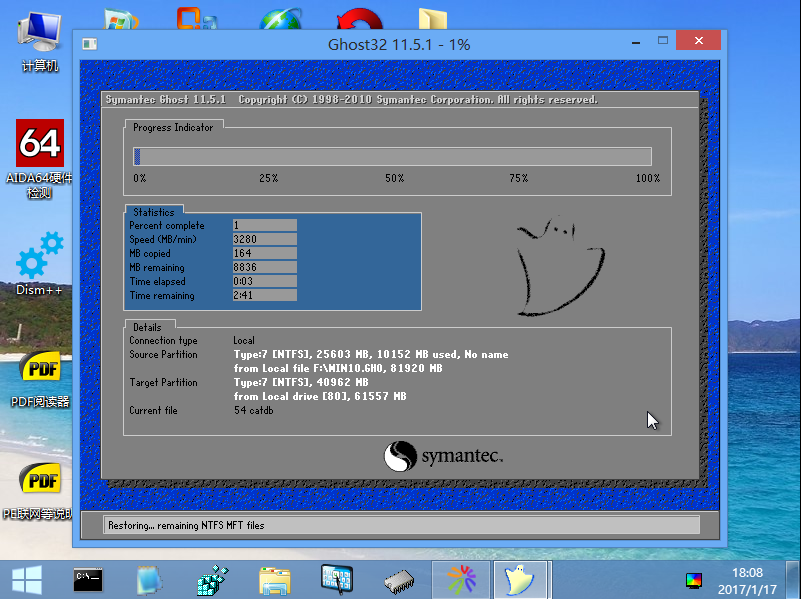The width and height of the screenshot is (801, 599).
Task: Click the restore progress bar
Action: [392, 156]
